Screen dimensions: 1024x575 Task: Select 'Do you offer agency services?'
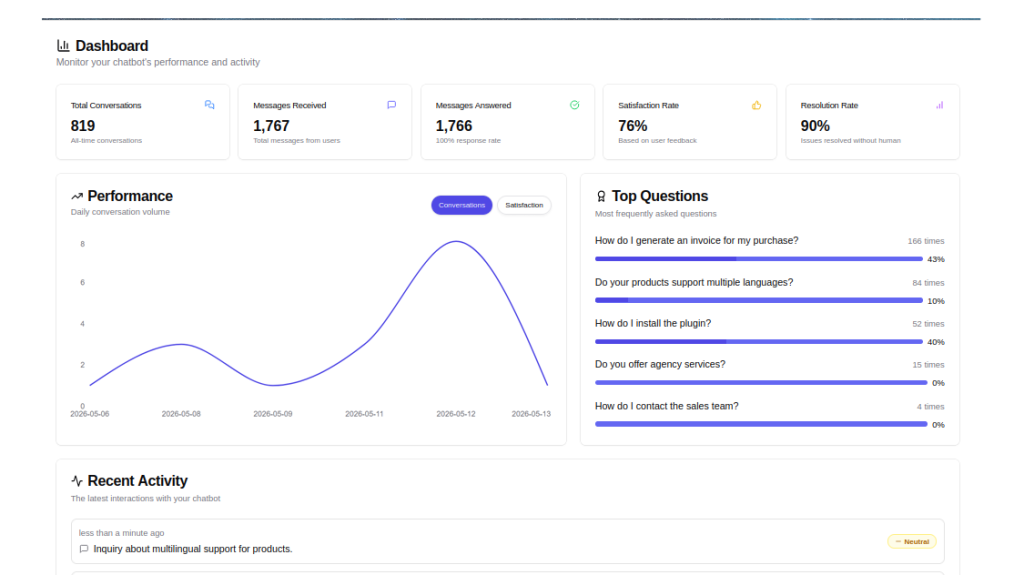coord(660,365)
